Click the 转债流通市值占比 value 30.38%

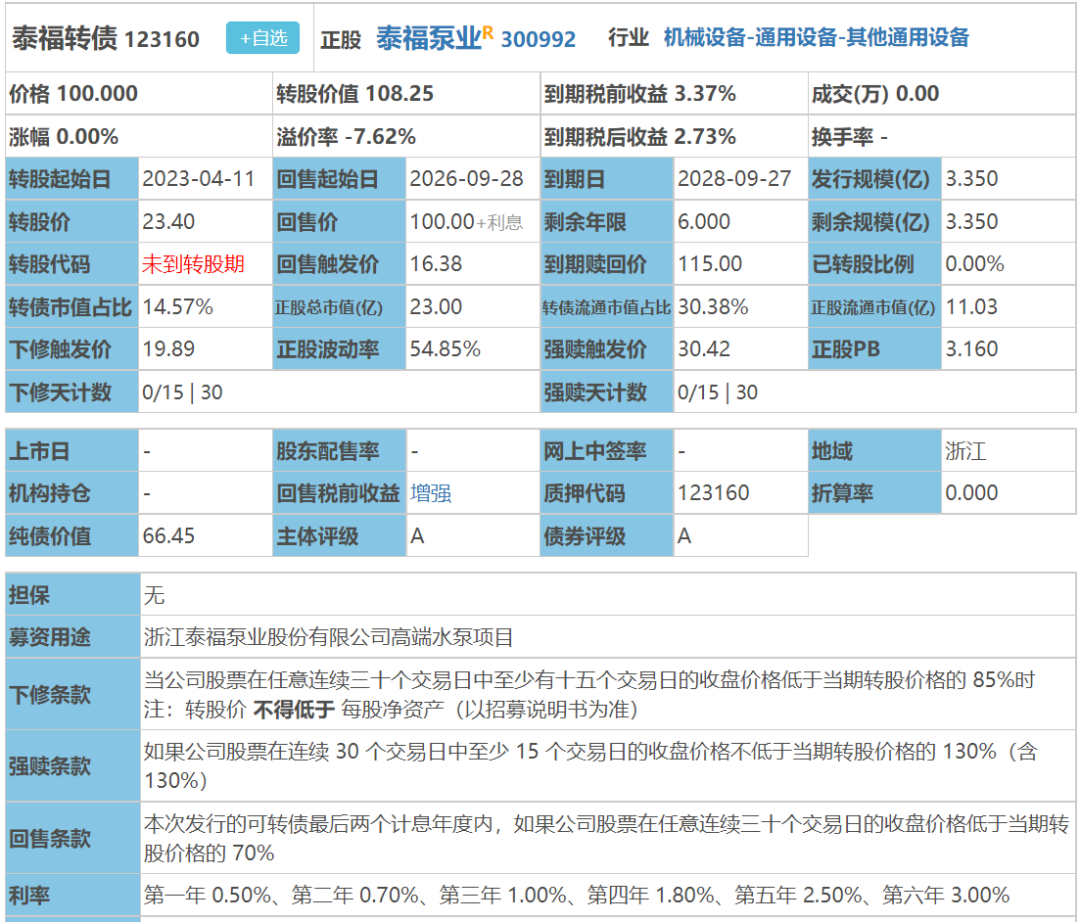(x=713, y=306)
